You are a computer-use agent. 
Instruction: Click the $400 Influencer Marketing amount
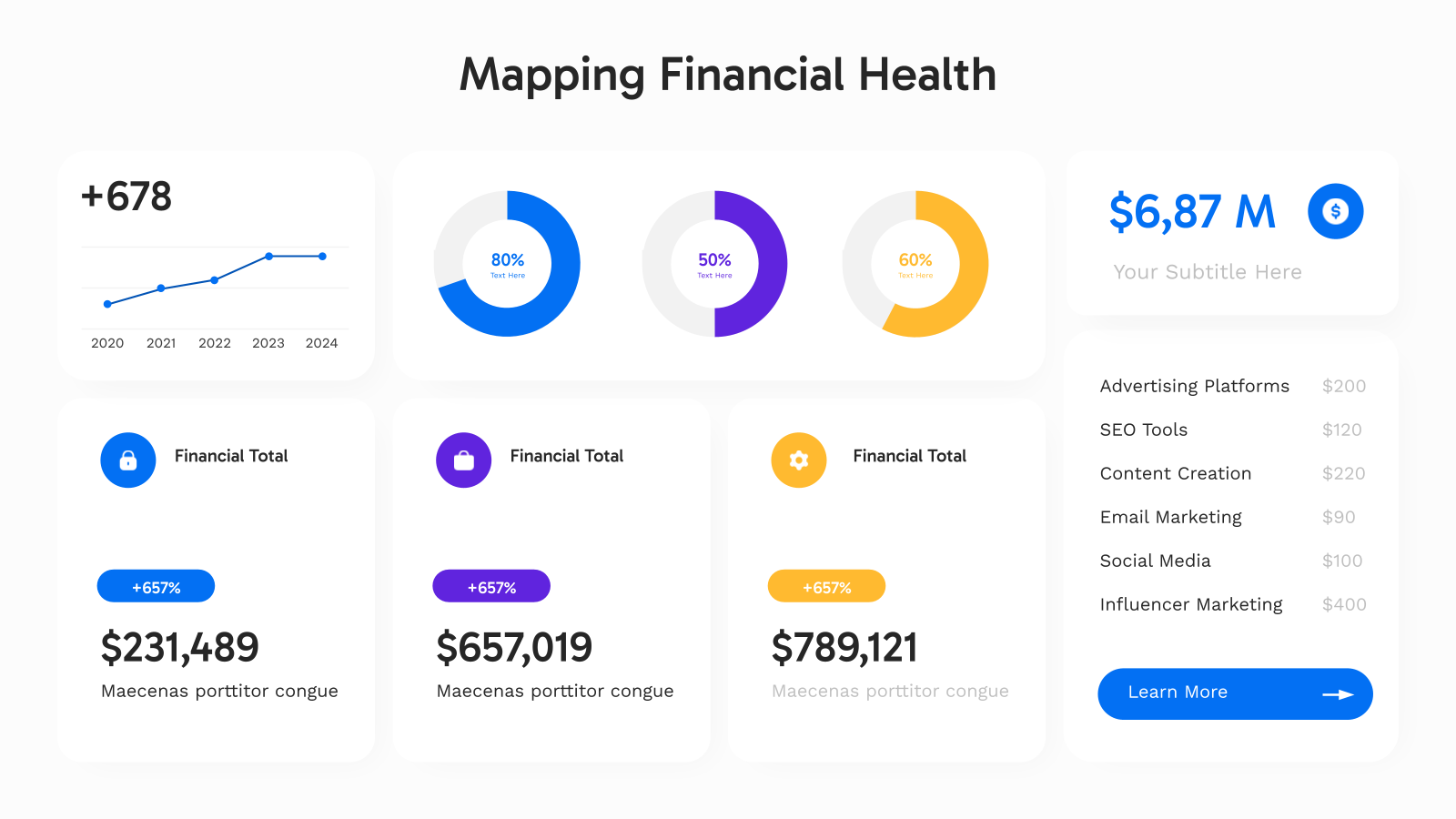pos(1344,604)
